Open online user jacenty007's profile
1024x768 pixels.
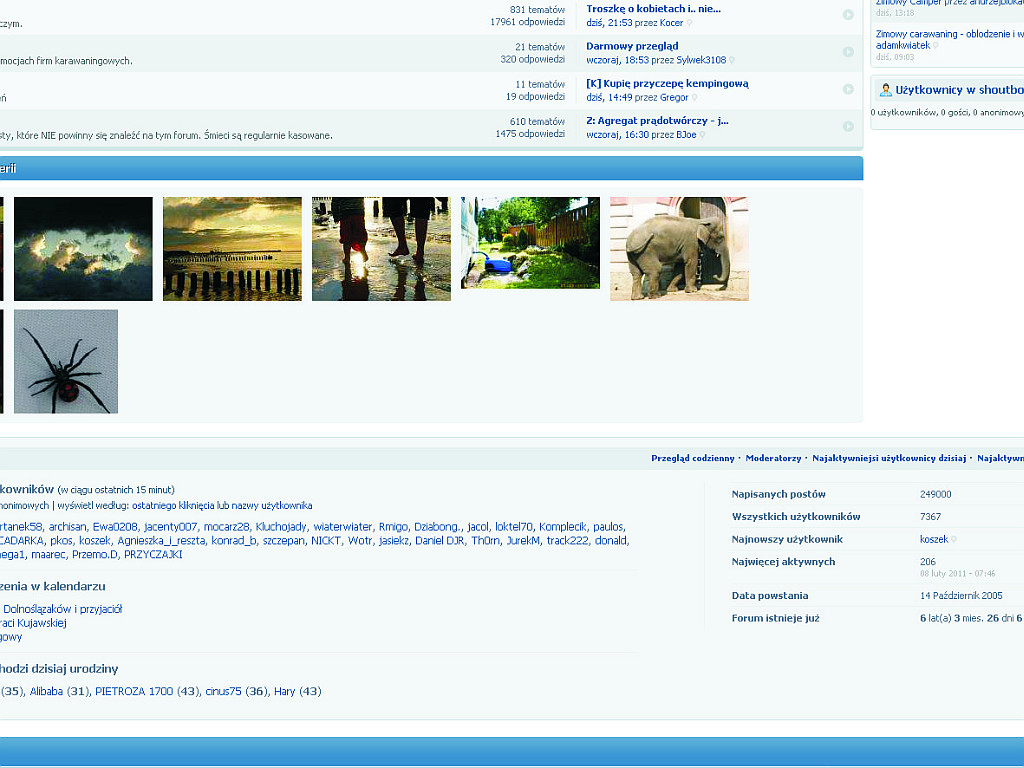pos(170,527)
